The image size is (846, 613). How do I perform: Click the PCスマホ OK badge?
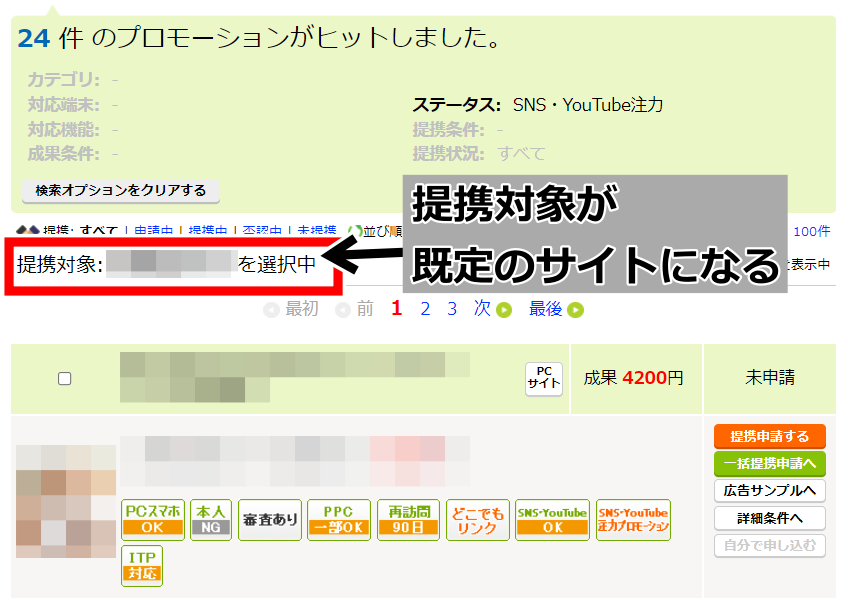click(153, 520)
